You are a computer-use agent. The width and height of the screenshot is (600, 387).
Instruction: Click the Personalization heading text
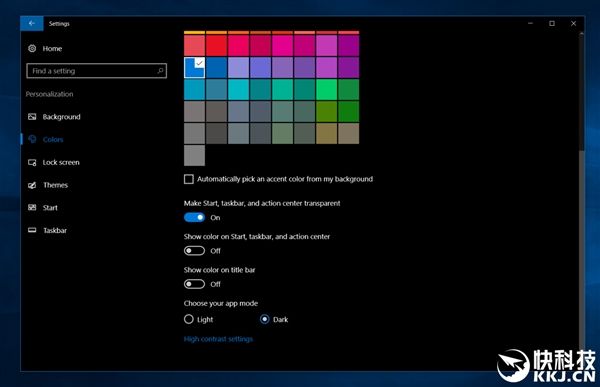click(49, 94)
